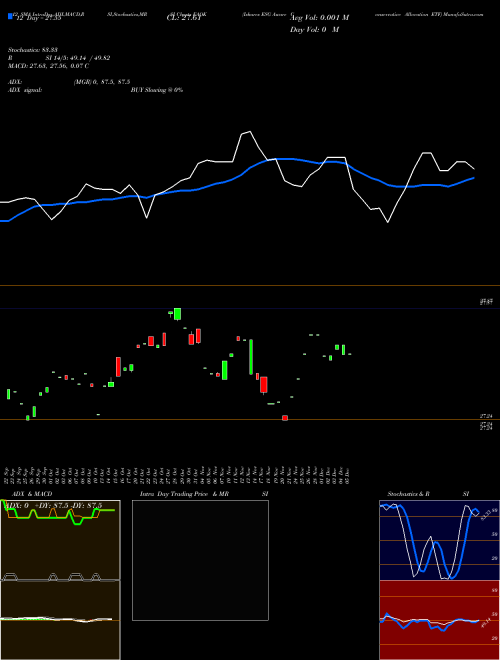Click the "Avg Vol: 0.001 M" label
The image size is (500, 660).
pos(319,18)
